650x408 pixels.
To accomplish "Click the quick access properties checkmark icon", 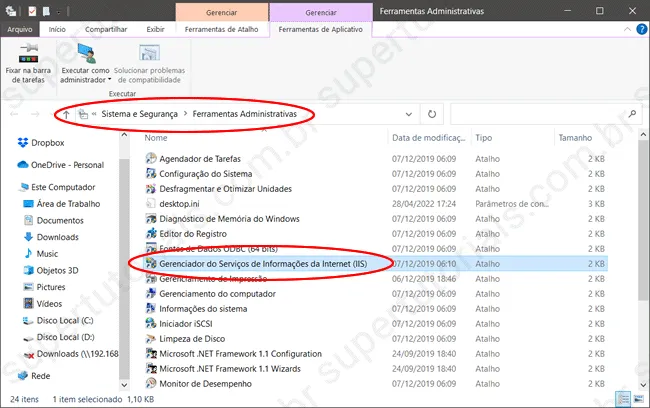I will 32,11.
